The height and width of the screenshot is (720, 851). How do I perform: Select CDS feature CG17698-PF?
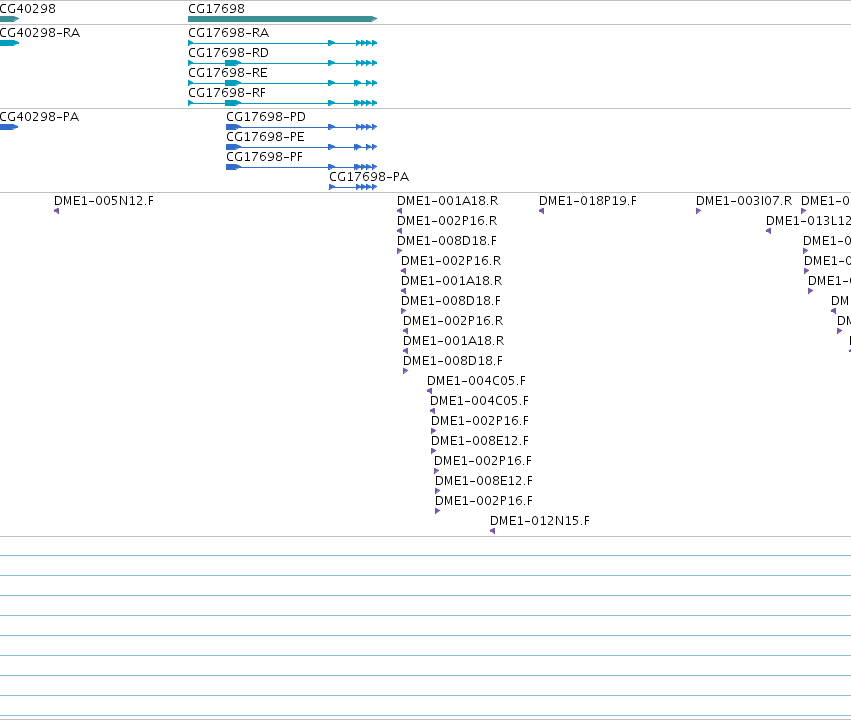pyautogui.click(x=264, y=157)
